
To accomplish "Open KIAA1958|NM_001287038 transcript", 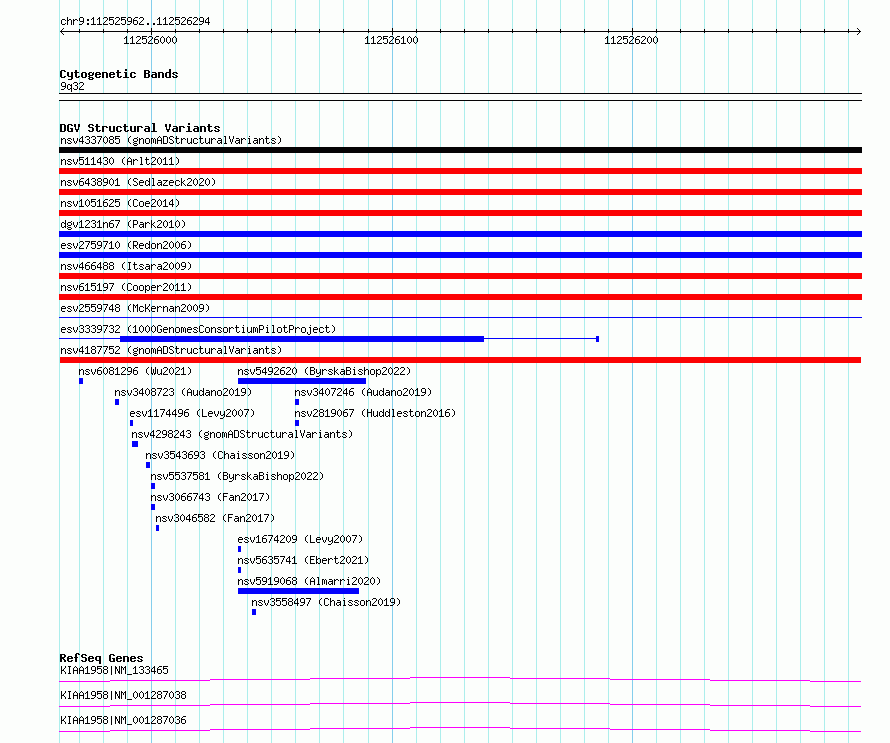I will pos(123,695).
